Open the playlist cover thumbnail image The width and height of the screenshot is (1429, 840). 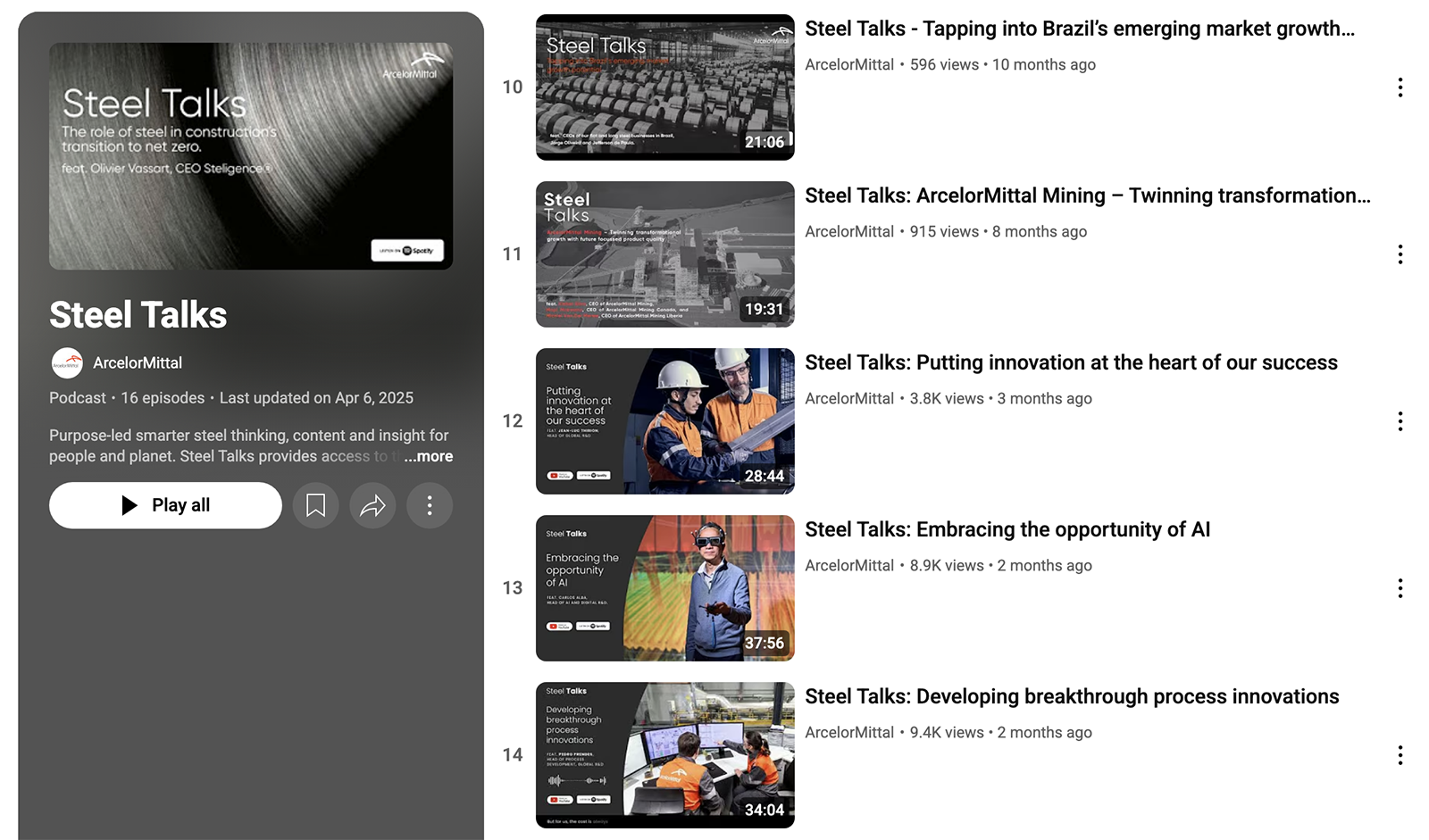pos(251,156)
